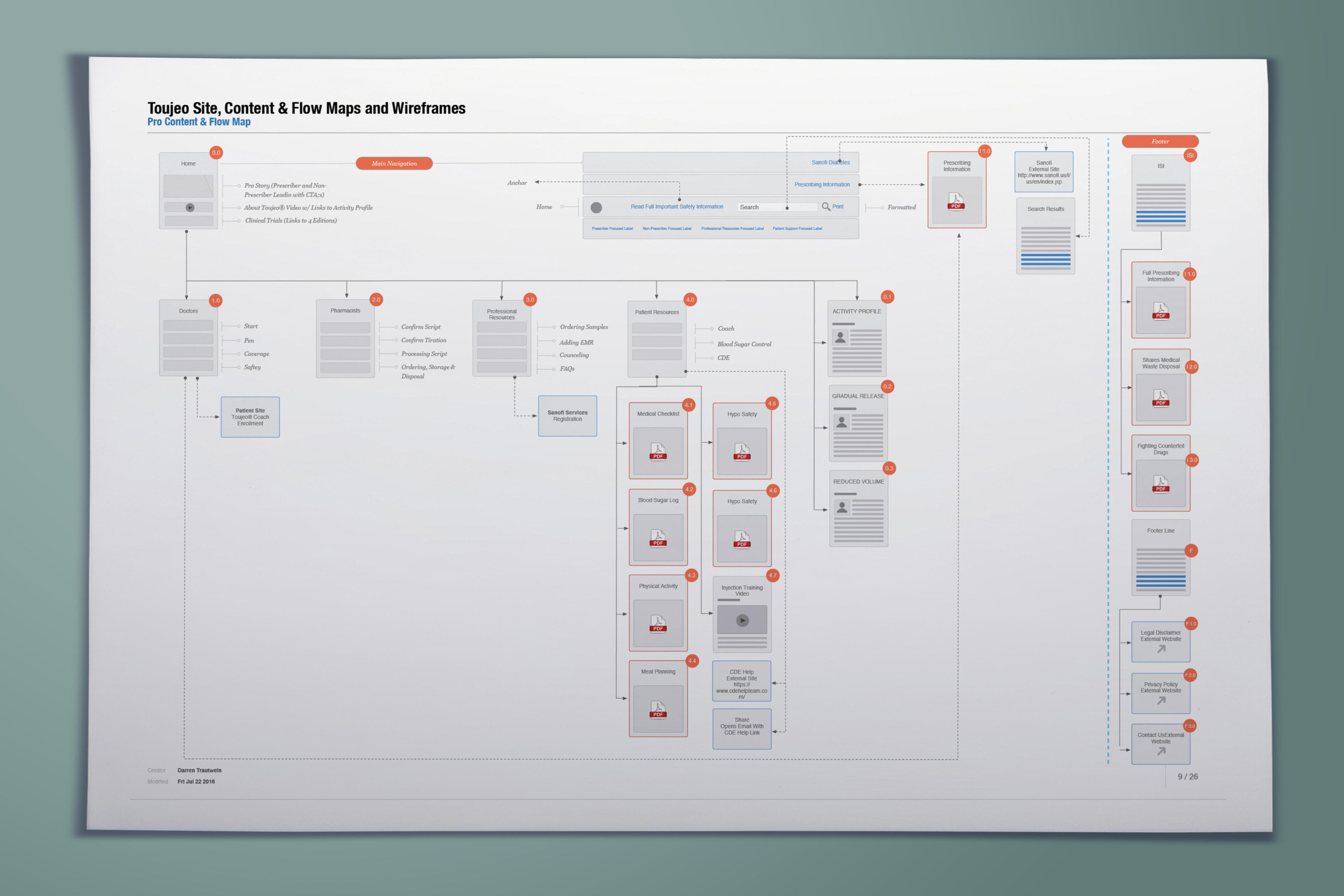Screen dimensions: 1344x896
Task: Click the external arrow in Legal Disclaimer box
Action: (x=1161, y=649)
